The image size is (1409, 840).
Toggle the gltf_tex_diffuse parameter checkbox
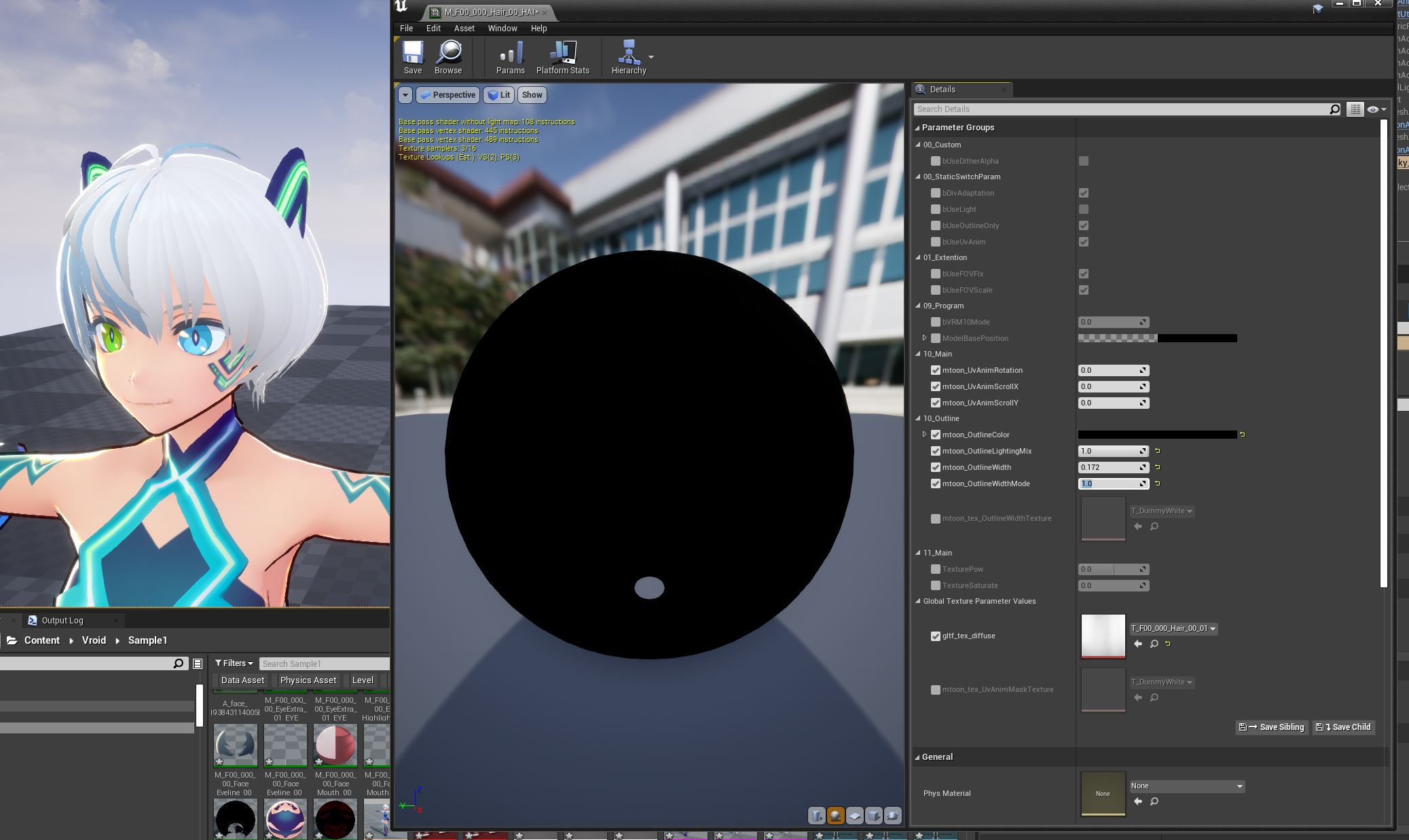click(936, 636)
